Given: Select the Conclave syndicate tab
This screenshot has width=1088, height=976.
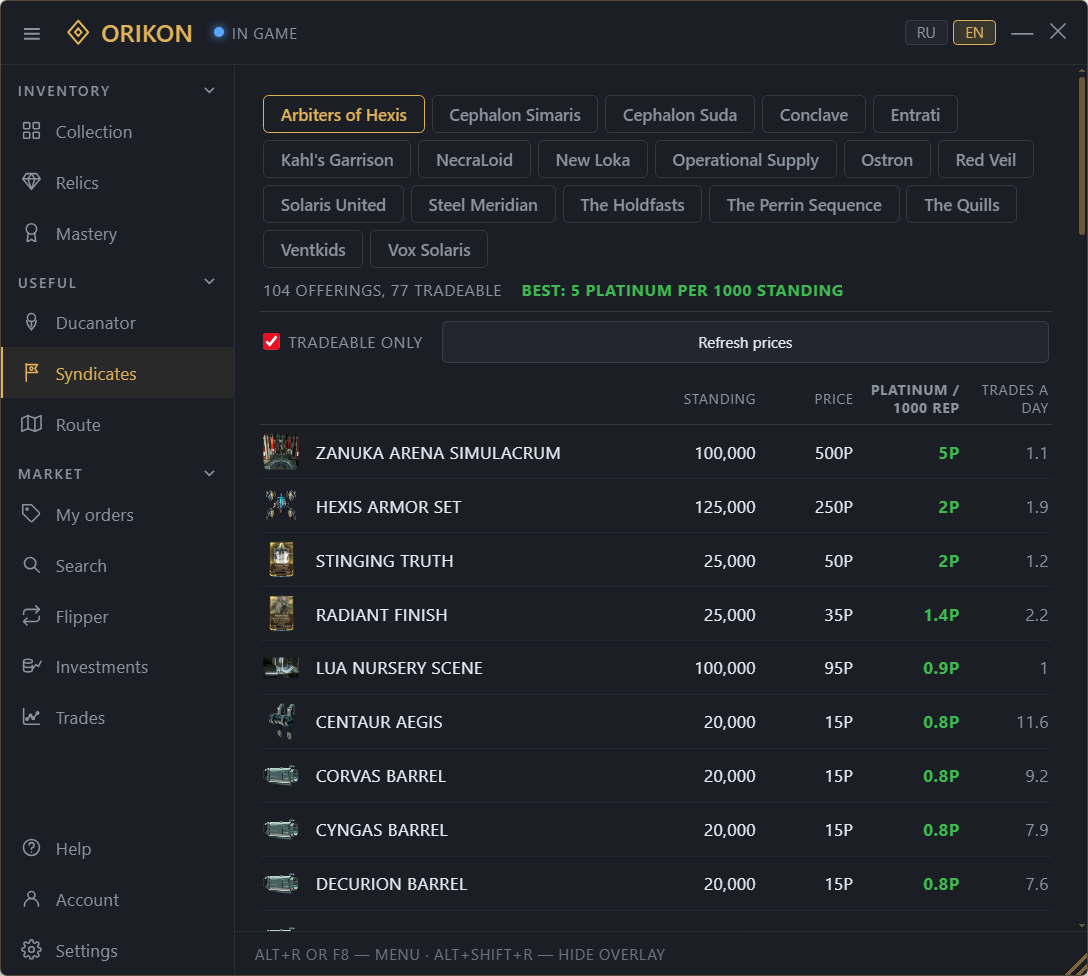Looking at the screenshot, I should pyautogui.click(x=813, y=114).
